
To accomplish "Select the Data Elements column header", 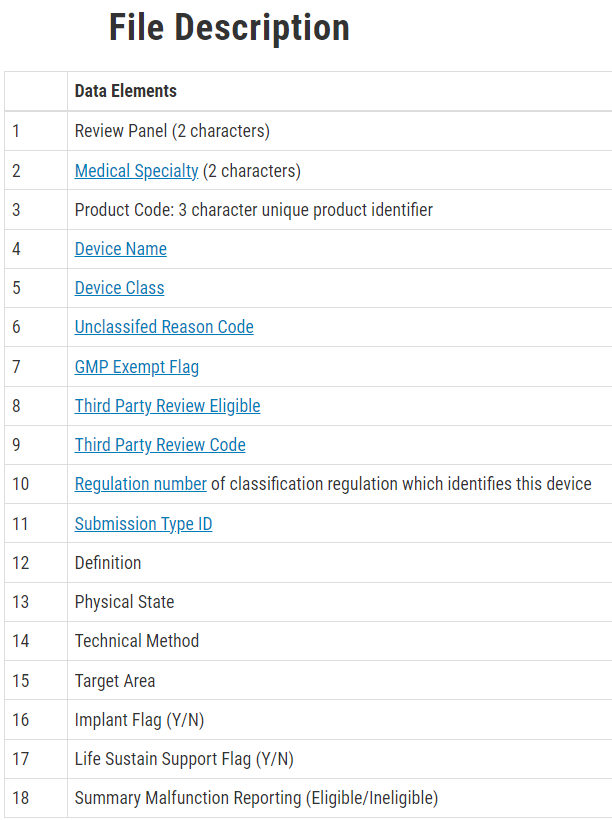I will pos(126,91).
